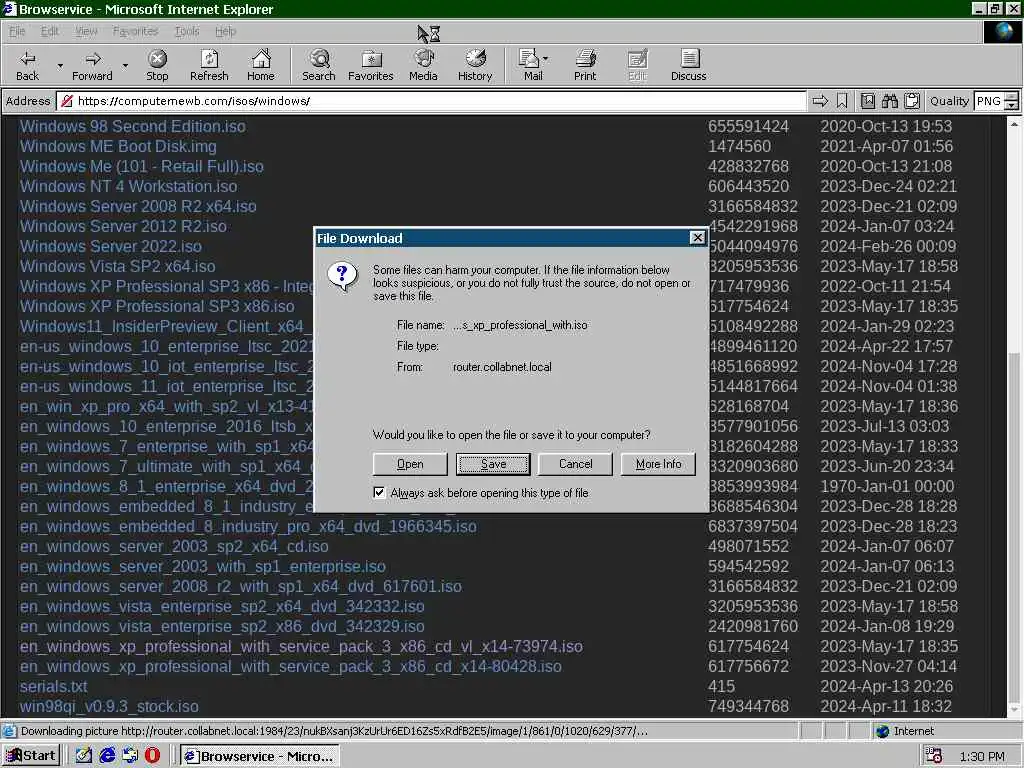Screen dimensions: 1024x768
Task: Open the File menu
Action: (17, 31)
